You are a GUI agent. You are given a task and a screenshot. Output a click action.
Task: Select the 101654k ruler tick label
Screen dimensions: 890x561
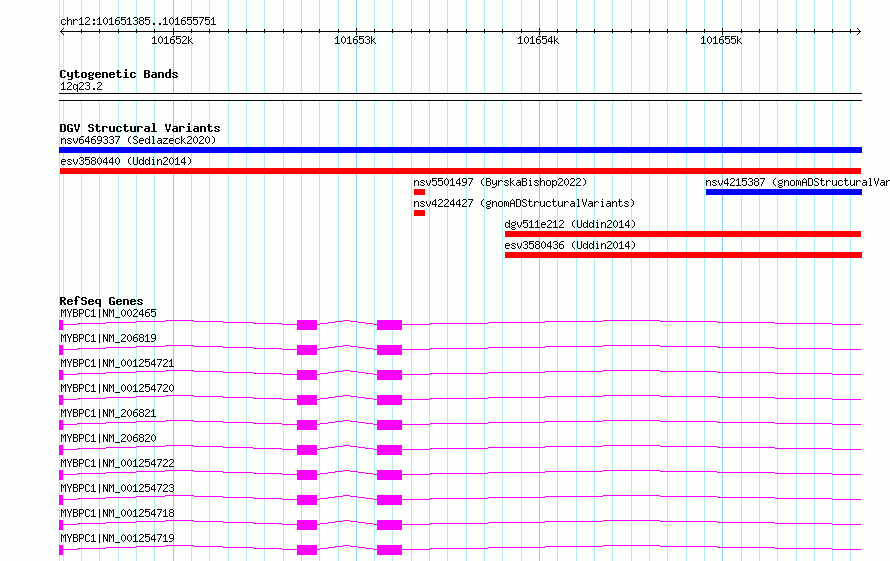click(x=538, y=40)
